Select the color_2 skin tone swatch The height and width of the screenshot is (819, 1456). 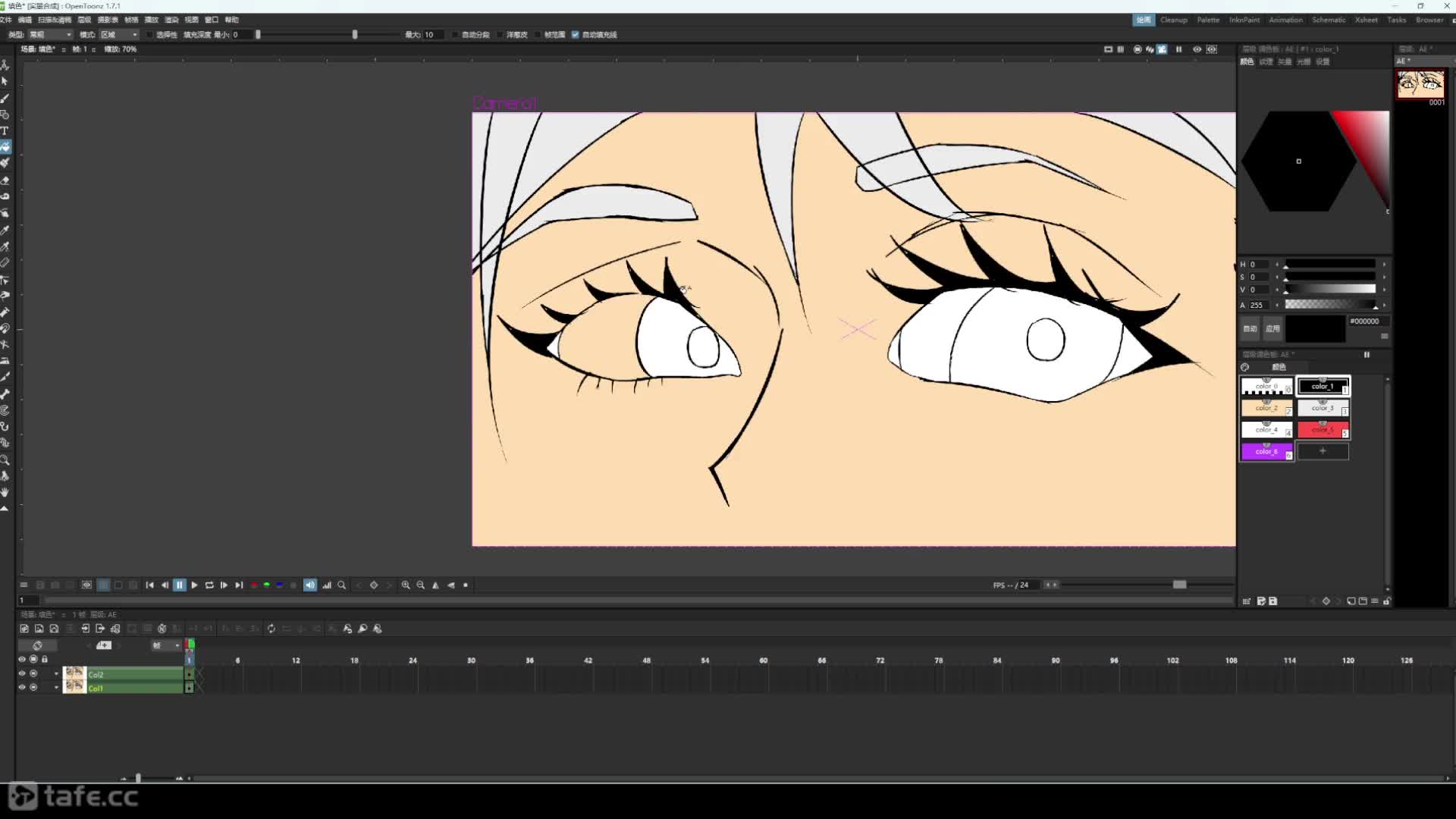[x=1266, y=408]
